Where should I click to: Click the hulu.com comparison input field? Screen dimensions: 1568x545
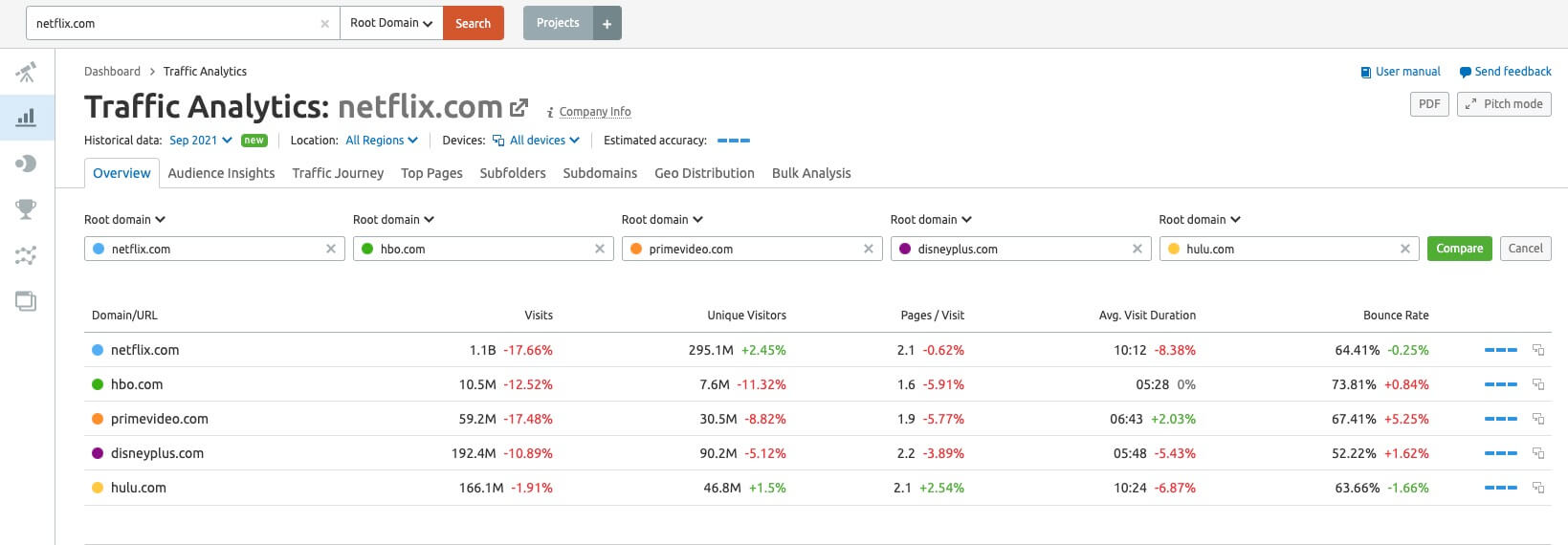click(x=1290, y=249)
